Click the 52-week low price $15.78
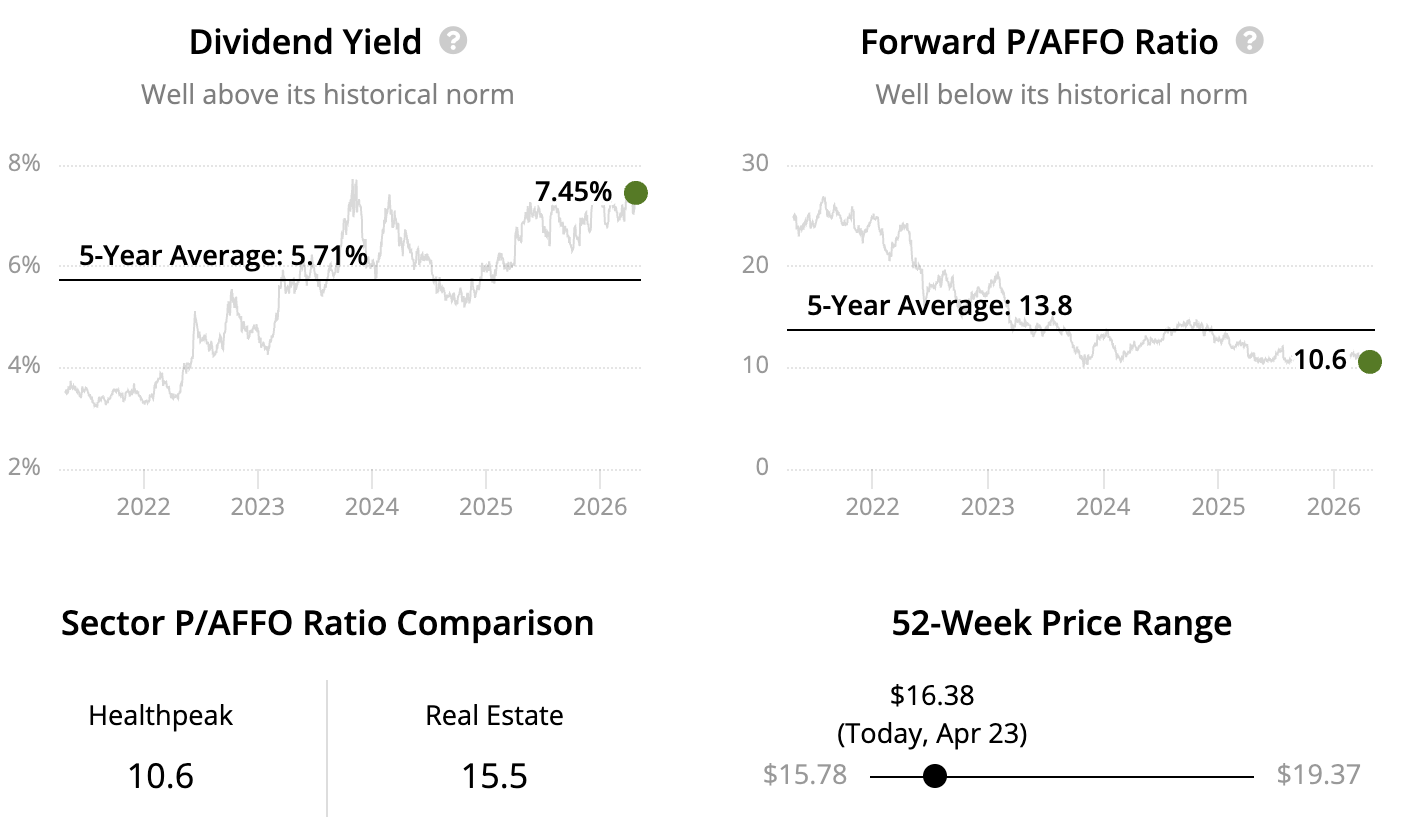The image size is (1414, 830). click(805, 775)
